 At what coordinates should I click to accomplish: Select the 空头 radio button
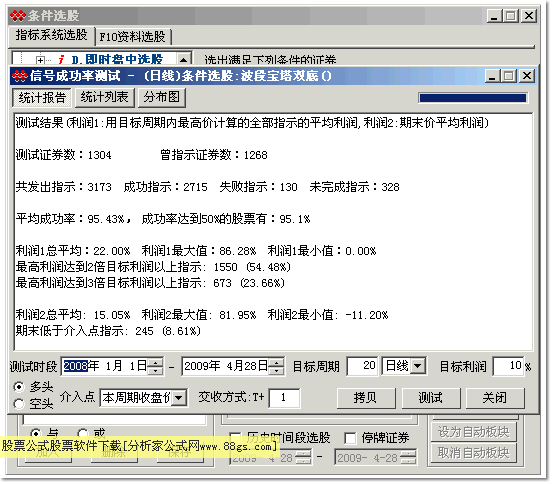point(19,403)
